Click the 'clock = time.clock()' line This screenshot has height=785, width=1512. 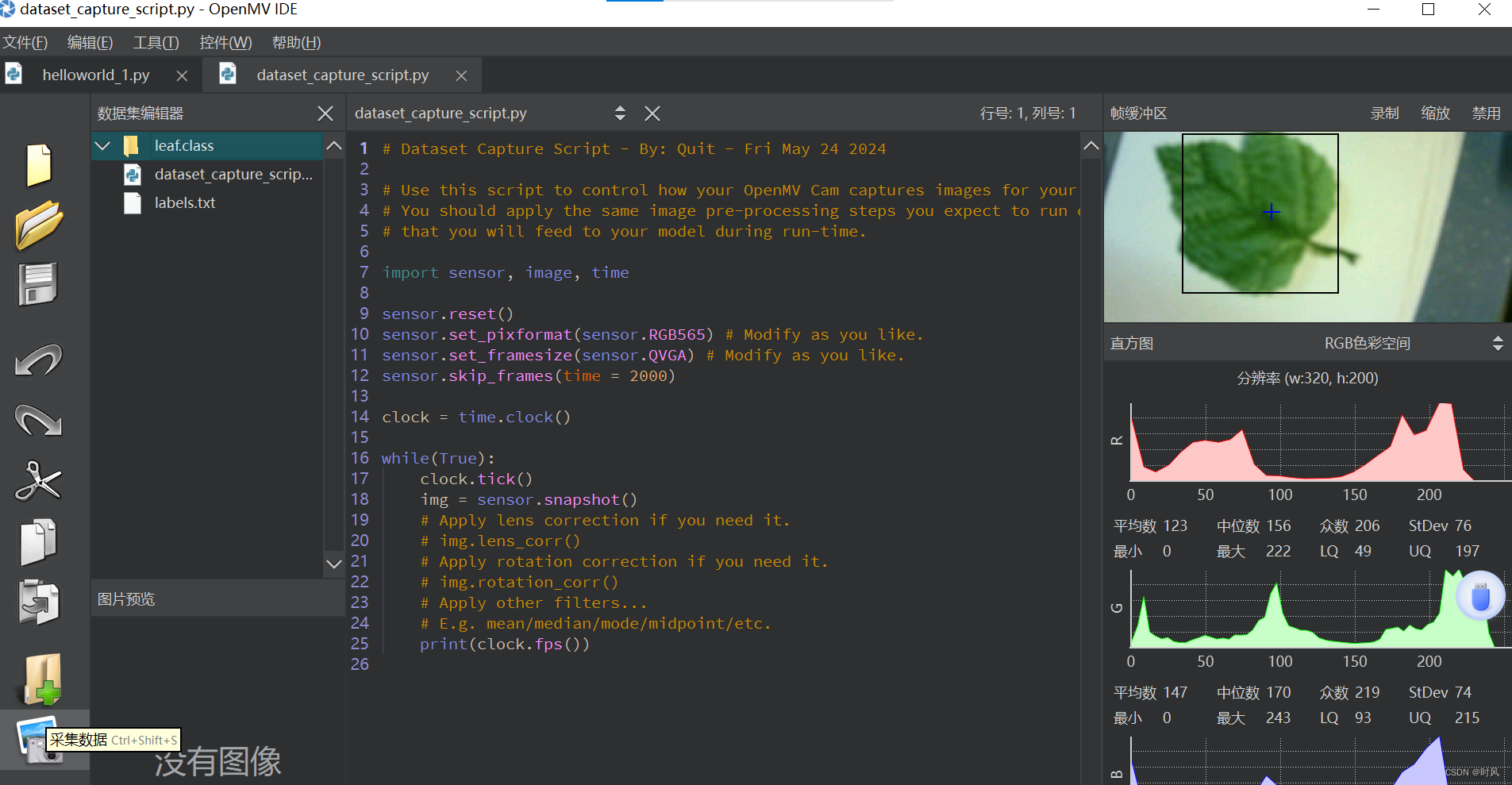point(476,417)
